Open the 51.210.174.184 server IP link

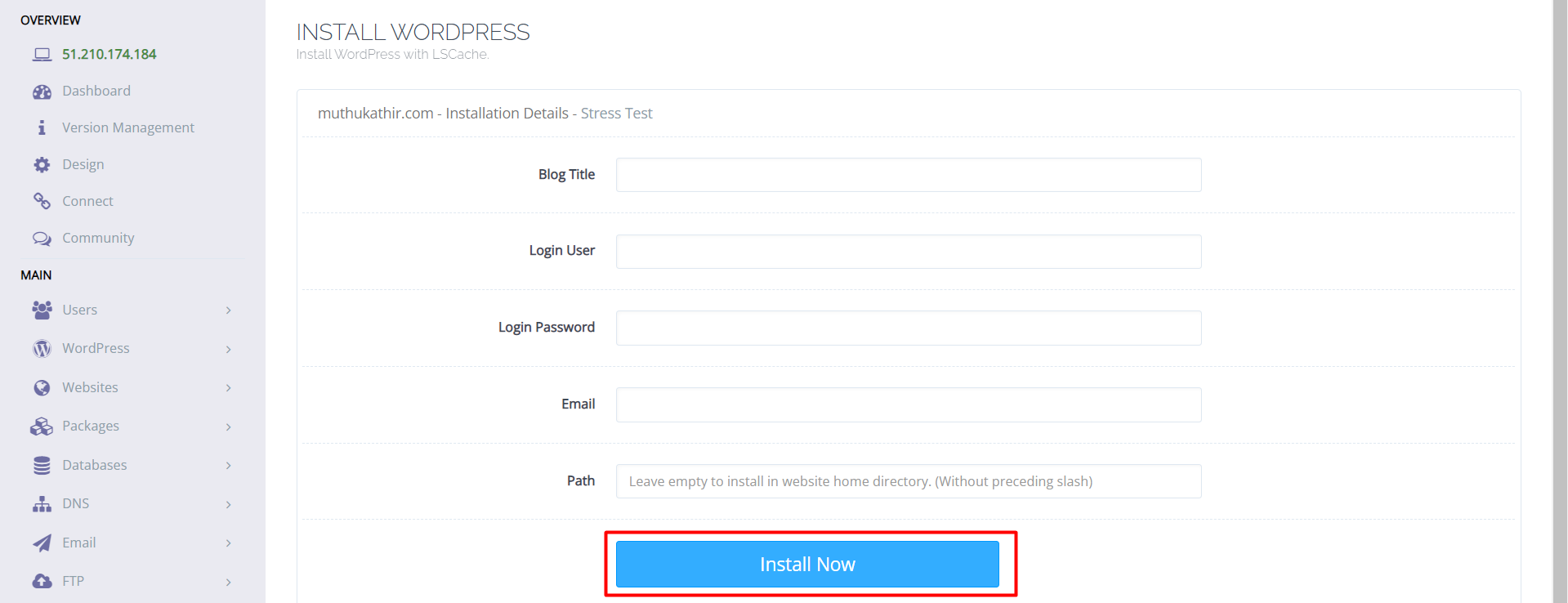[x=109, y=54]
